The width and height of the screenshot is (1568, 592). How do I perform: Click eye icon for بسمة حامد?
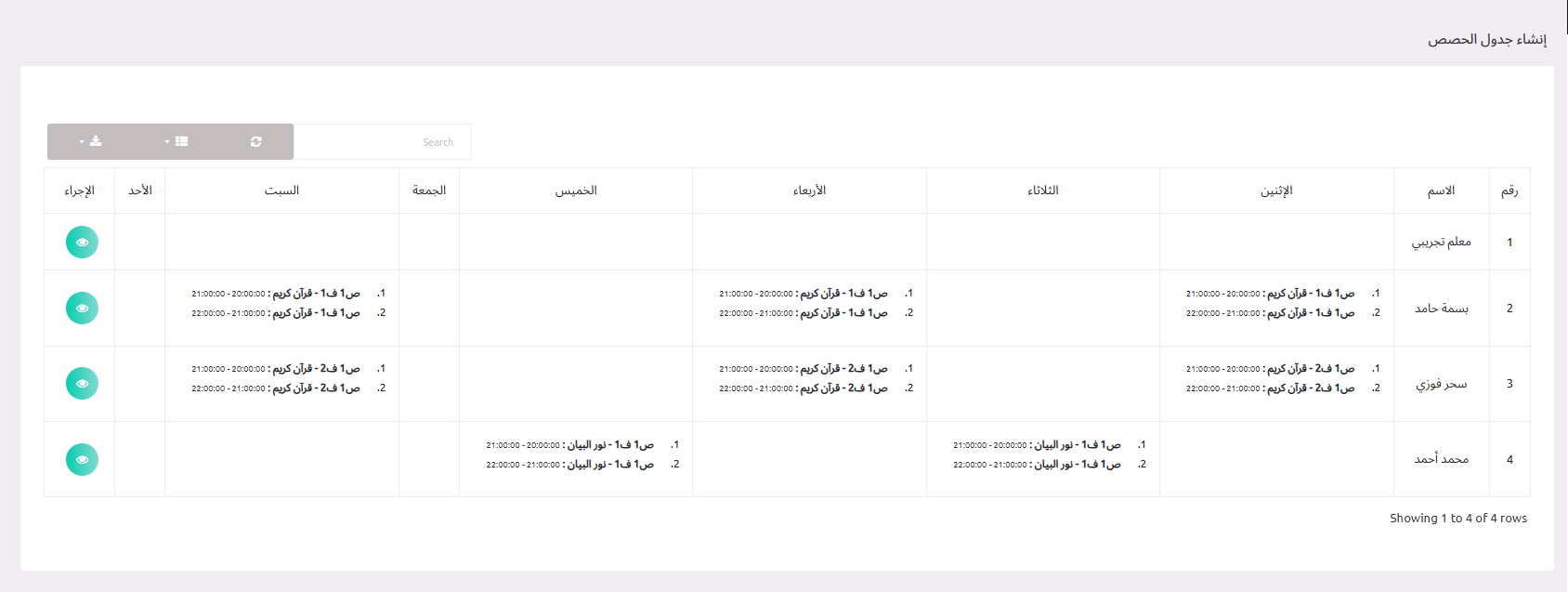click(82, 308)
